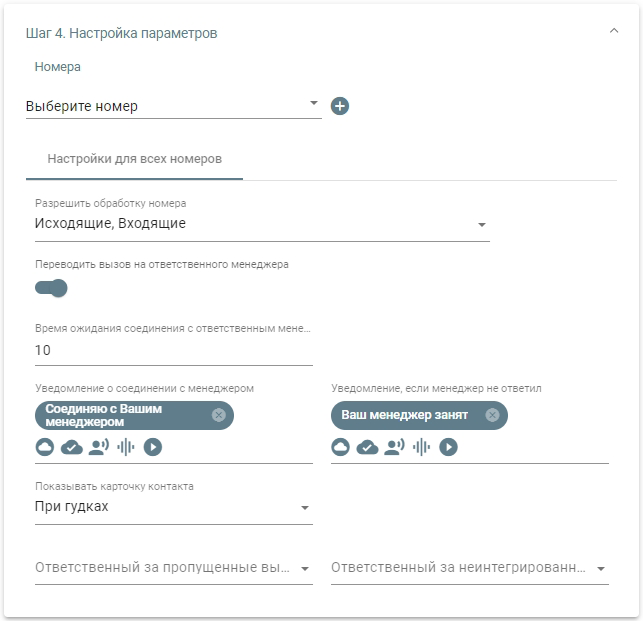Click voice speaker icon under 'менеджер не ответил'

point(395,447)
